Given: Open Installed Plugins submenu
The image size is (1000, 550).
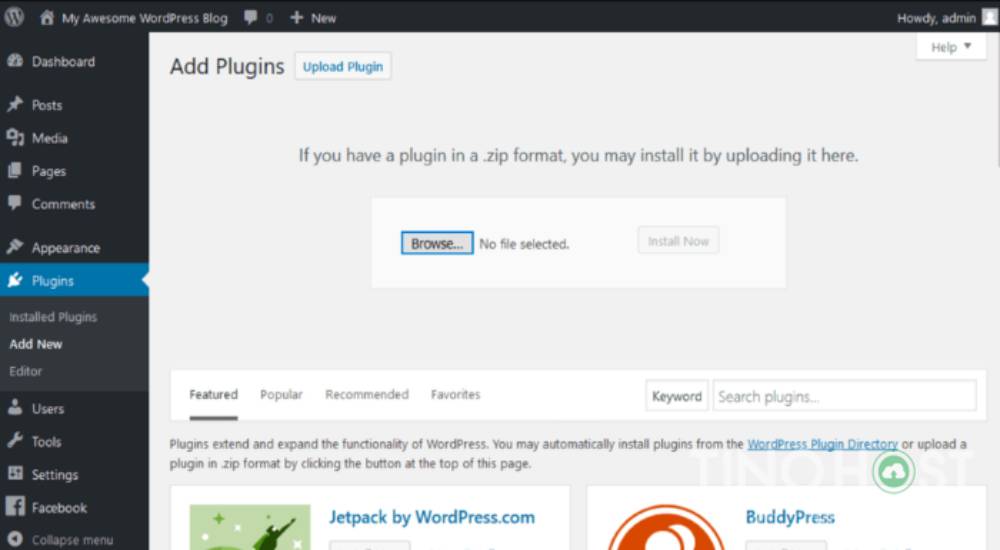Looking at the screenshot, I should point(53,317).
